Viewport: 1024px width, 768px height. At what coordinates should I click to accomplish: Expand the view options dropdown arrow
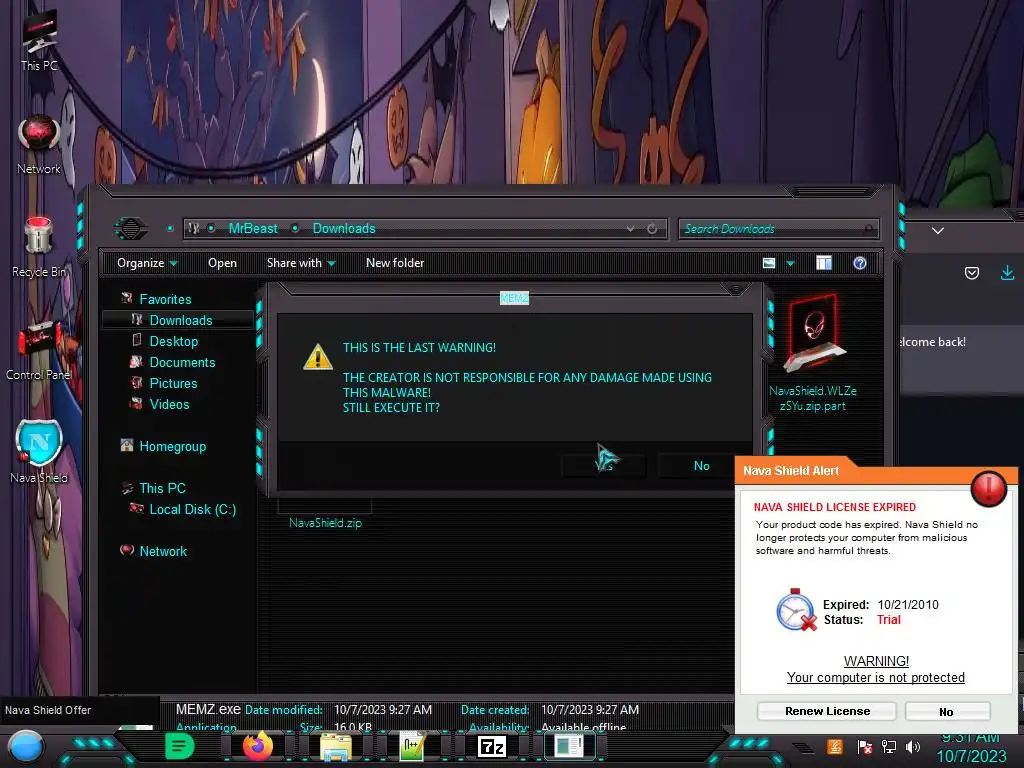tap(790, 263)
